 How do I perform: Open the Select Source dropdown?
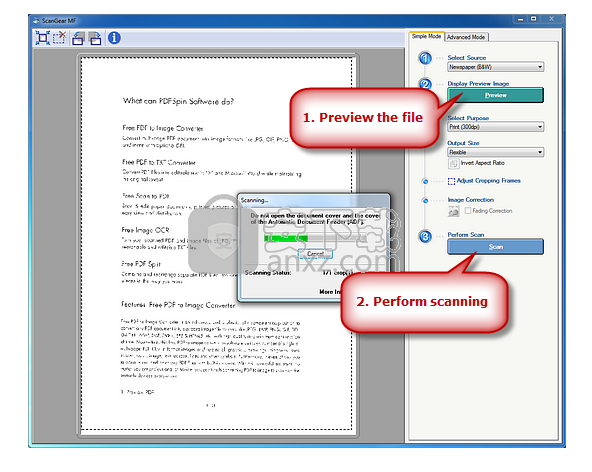[x=495, y=67]
